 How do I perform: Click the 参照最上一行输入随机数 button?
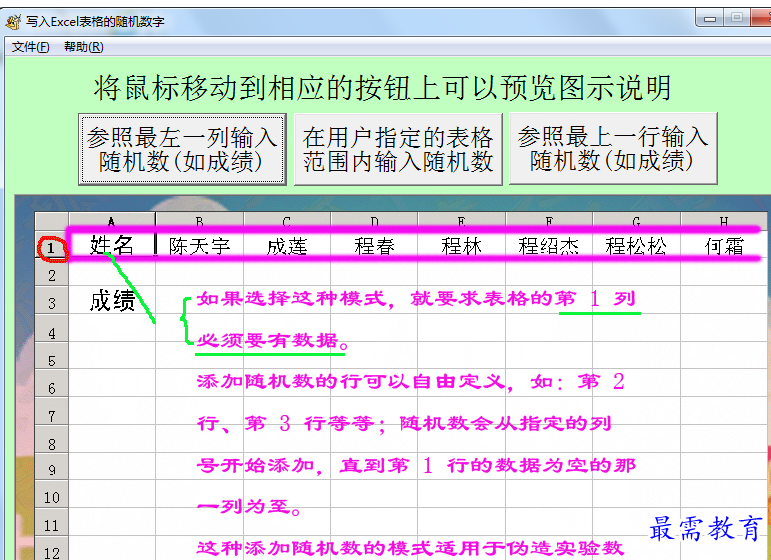click(x=613, y=149)
